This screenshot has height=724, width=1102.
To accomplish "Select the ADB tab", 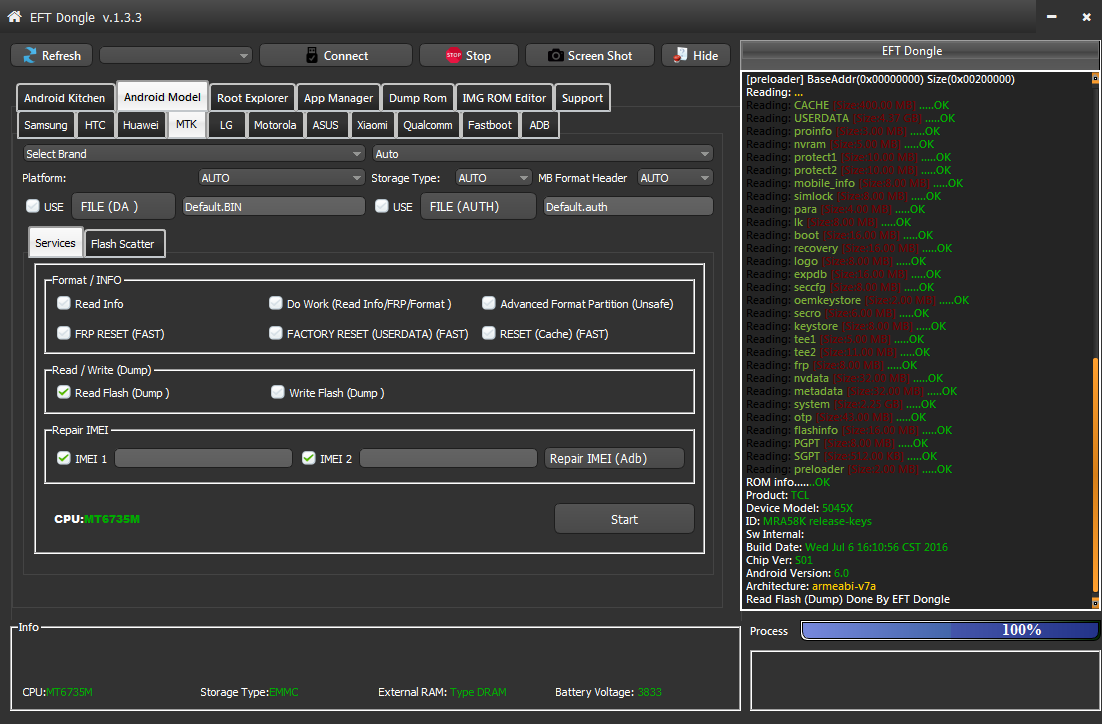I will 539,125.
